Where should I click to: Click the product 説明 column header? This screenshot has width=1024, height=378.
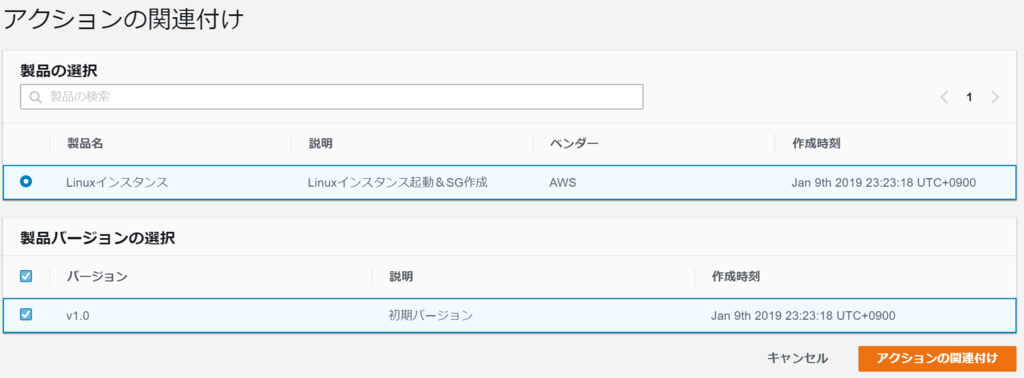[321, 144]
